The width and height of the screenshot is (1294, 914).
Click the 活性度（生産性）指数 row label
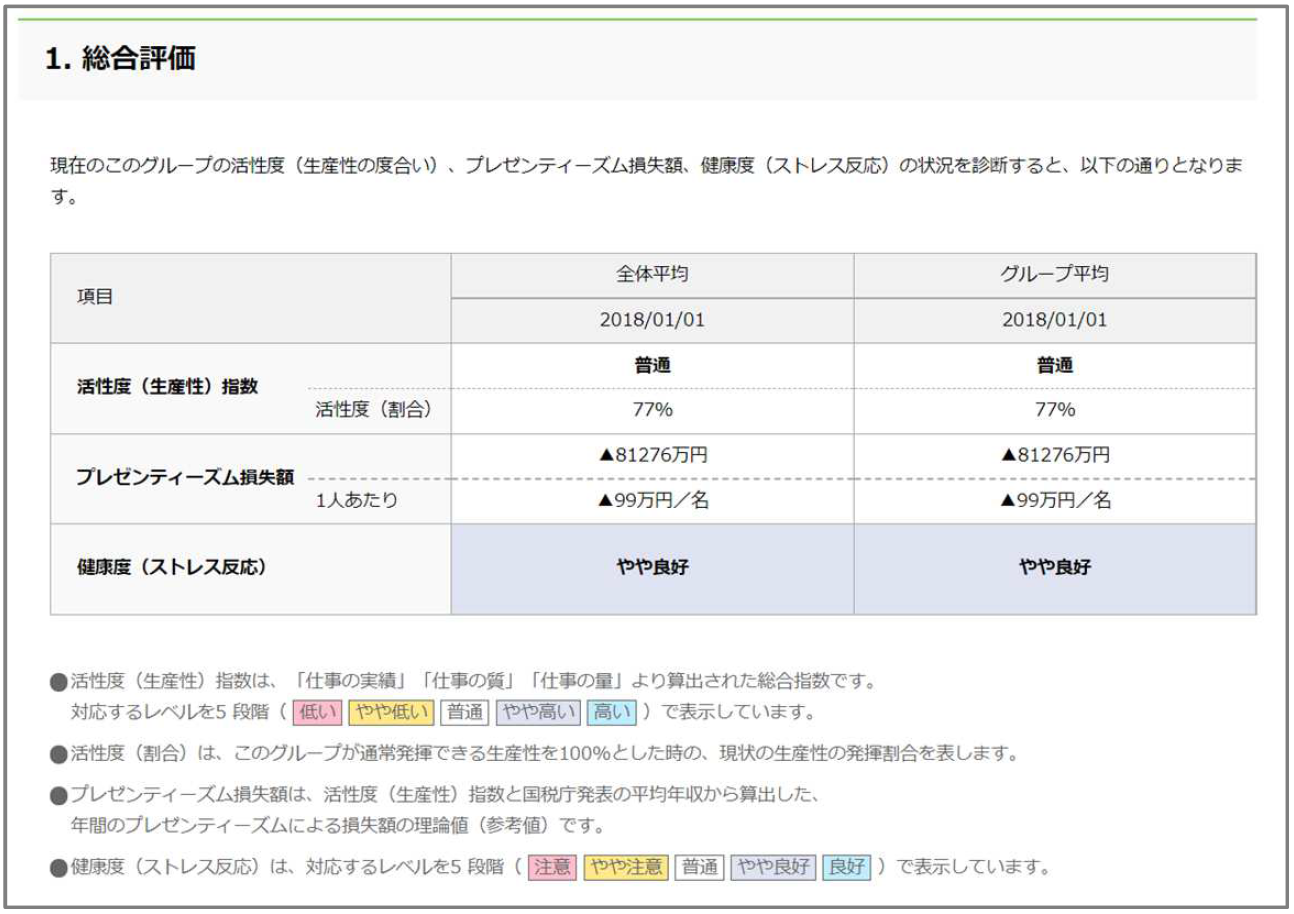pyautogui.click(x=167, y=387)
